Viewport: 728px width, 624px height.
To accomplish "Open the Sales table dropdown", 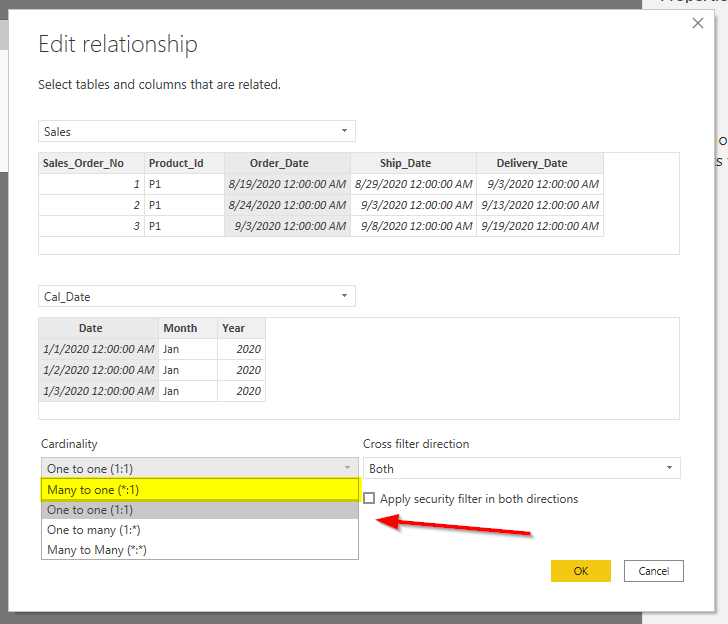I will click(197, 131).
